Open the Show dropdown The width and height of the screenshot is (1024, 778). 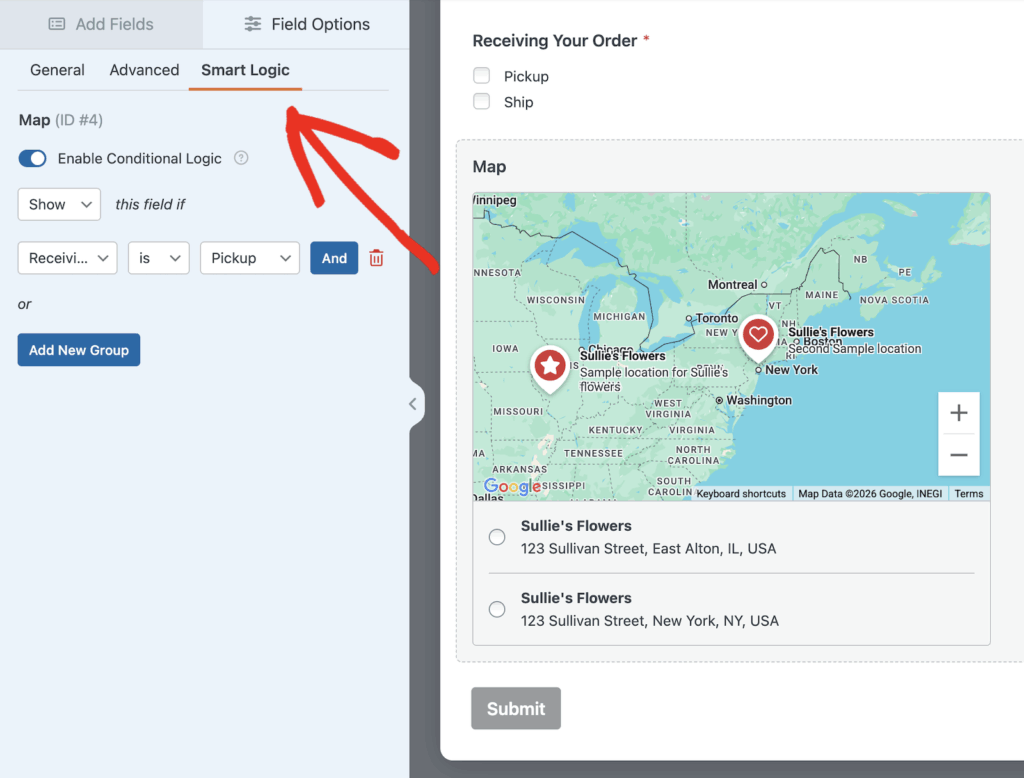tap(59, 204)
